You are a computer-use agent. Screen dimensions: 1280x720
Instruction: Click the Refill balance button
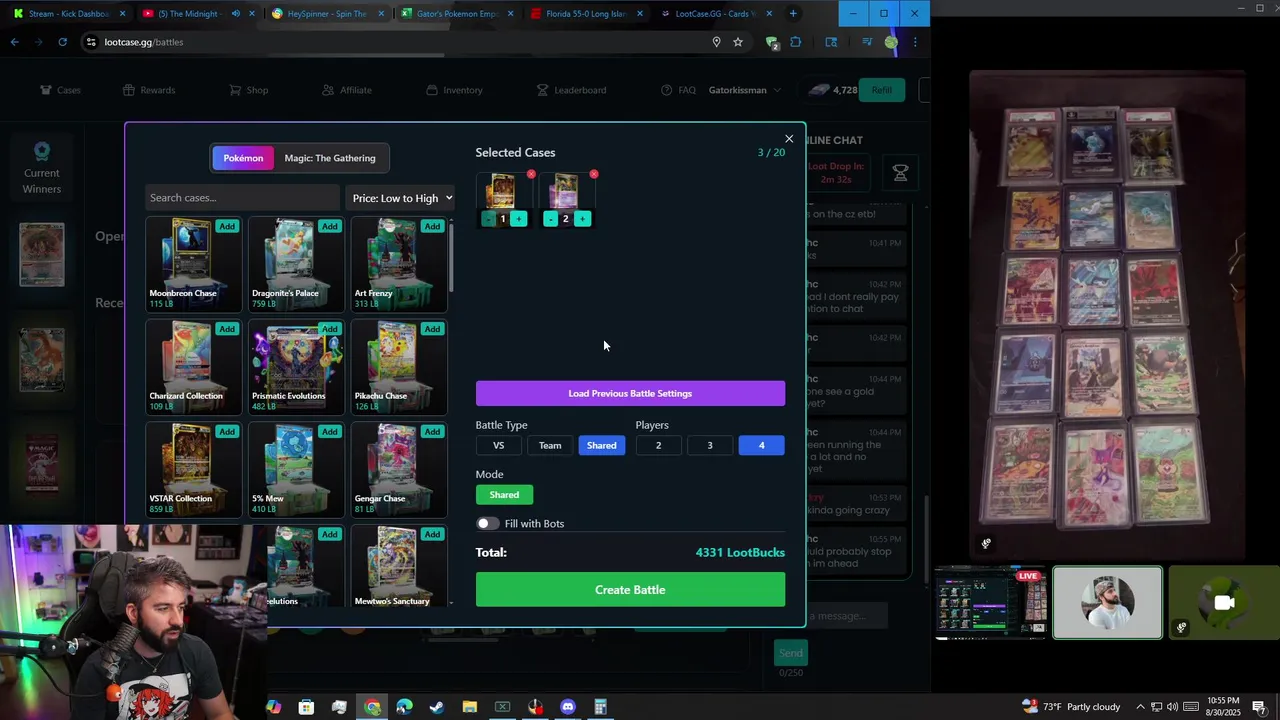coord(881,90)
